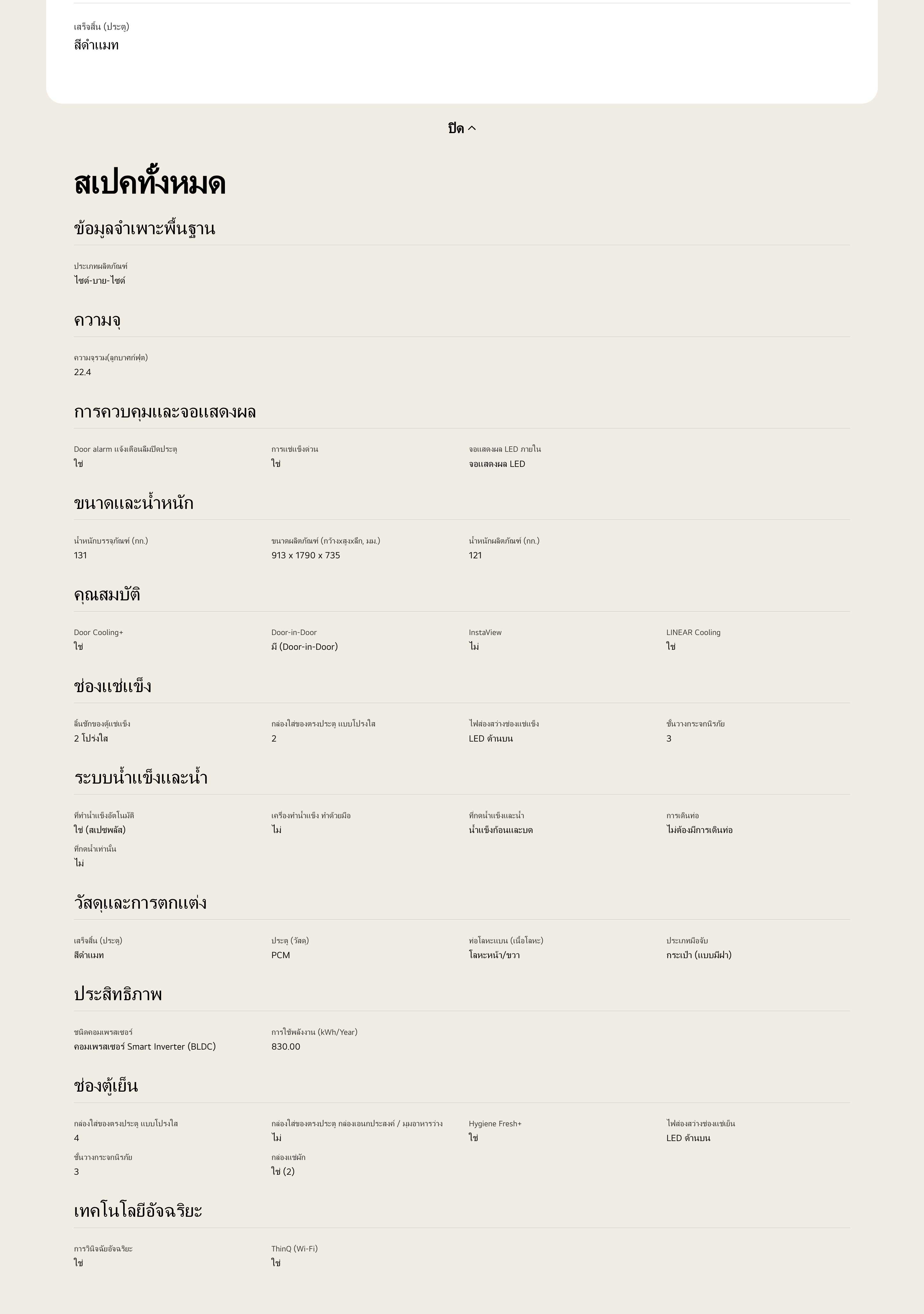Select the Smart Inverter (BLDC) compressor value
This screenshot has width=924, height=1314.
(145, 1047)
